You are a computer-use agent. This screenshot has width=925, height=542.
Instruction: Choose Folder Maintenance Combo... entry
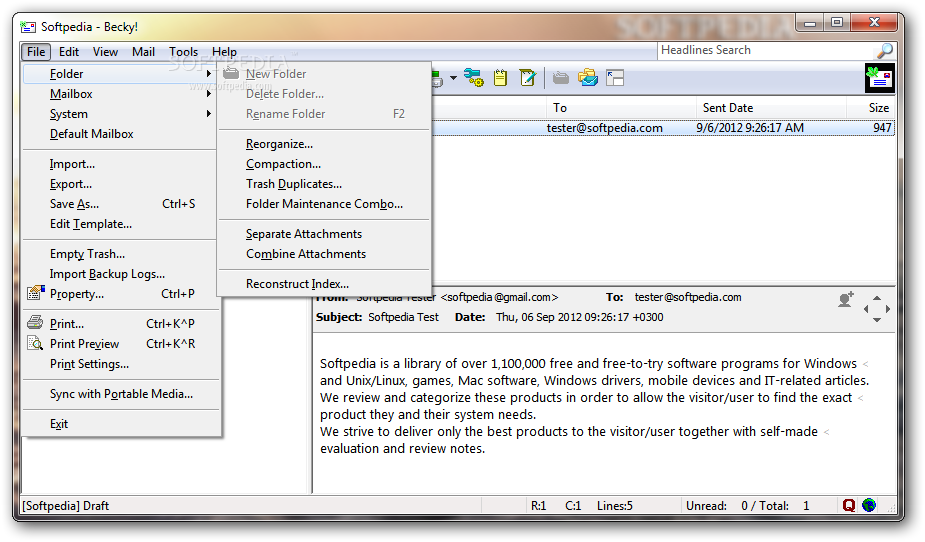(324, 205)
